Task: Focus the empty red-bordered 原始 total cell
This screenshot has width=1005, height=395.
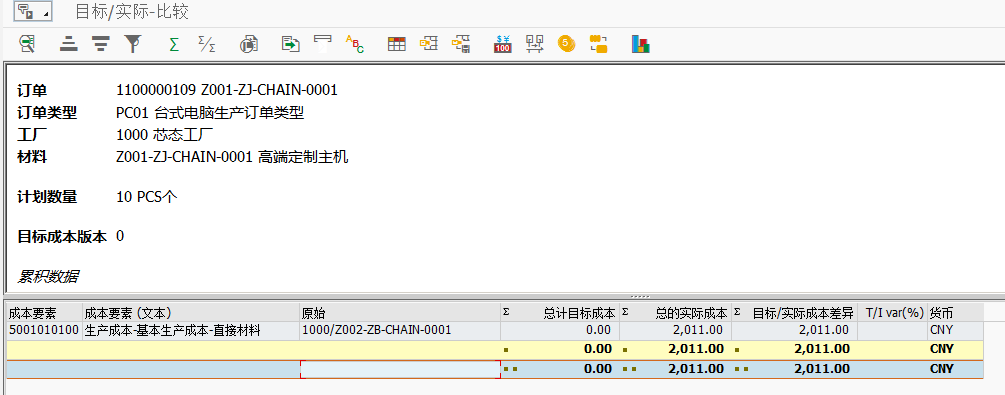Action: [401, 369]
